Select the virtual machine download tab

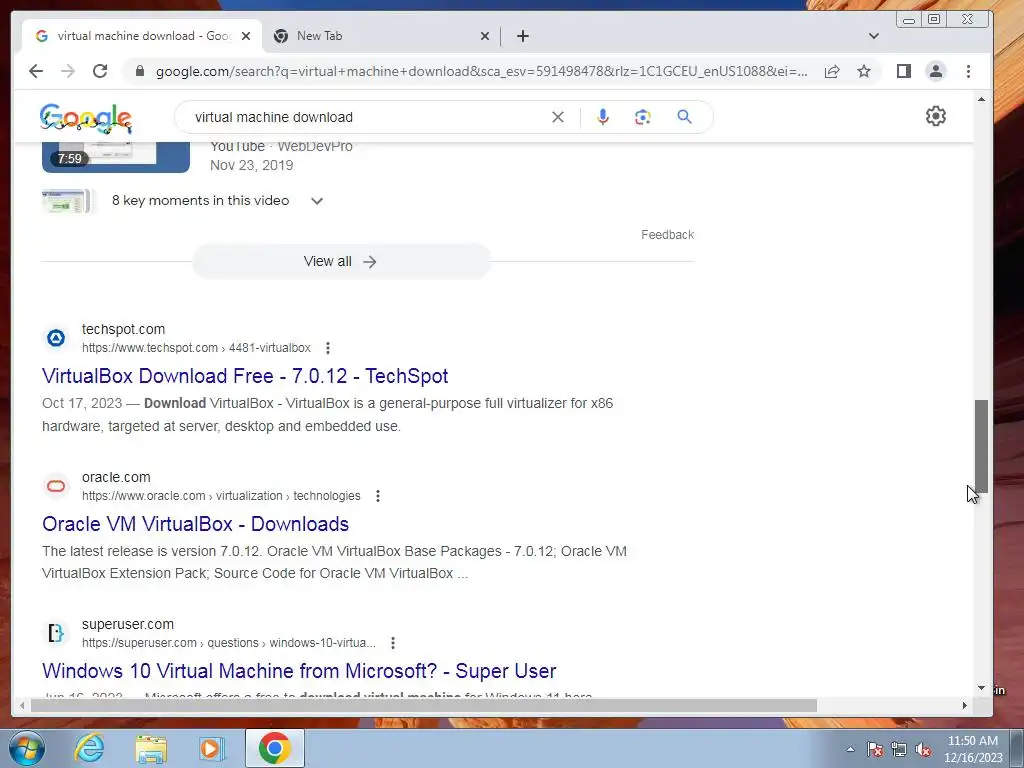point(142,36)
